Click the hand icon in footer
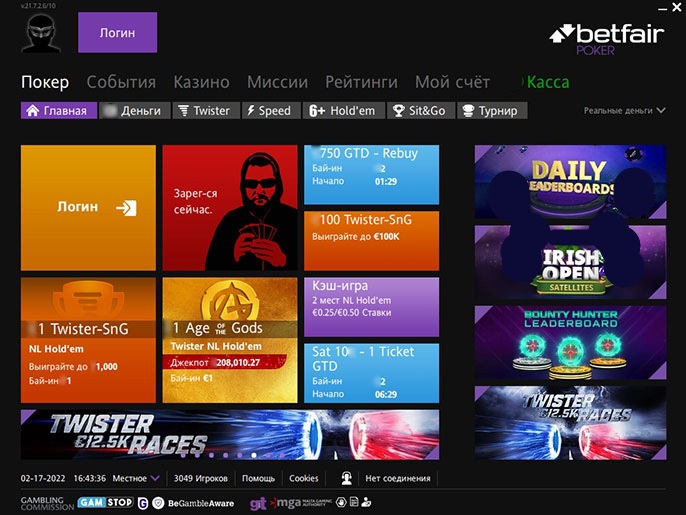The image size is (686, 515). 341,502
